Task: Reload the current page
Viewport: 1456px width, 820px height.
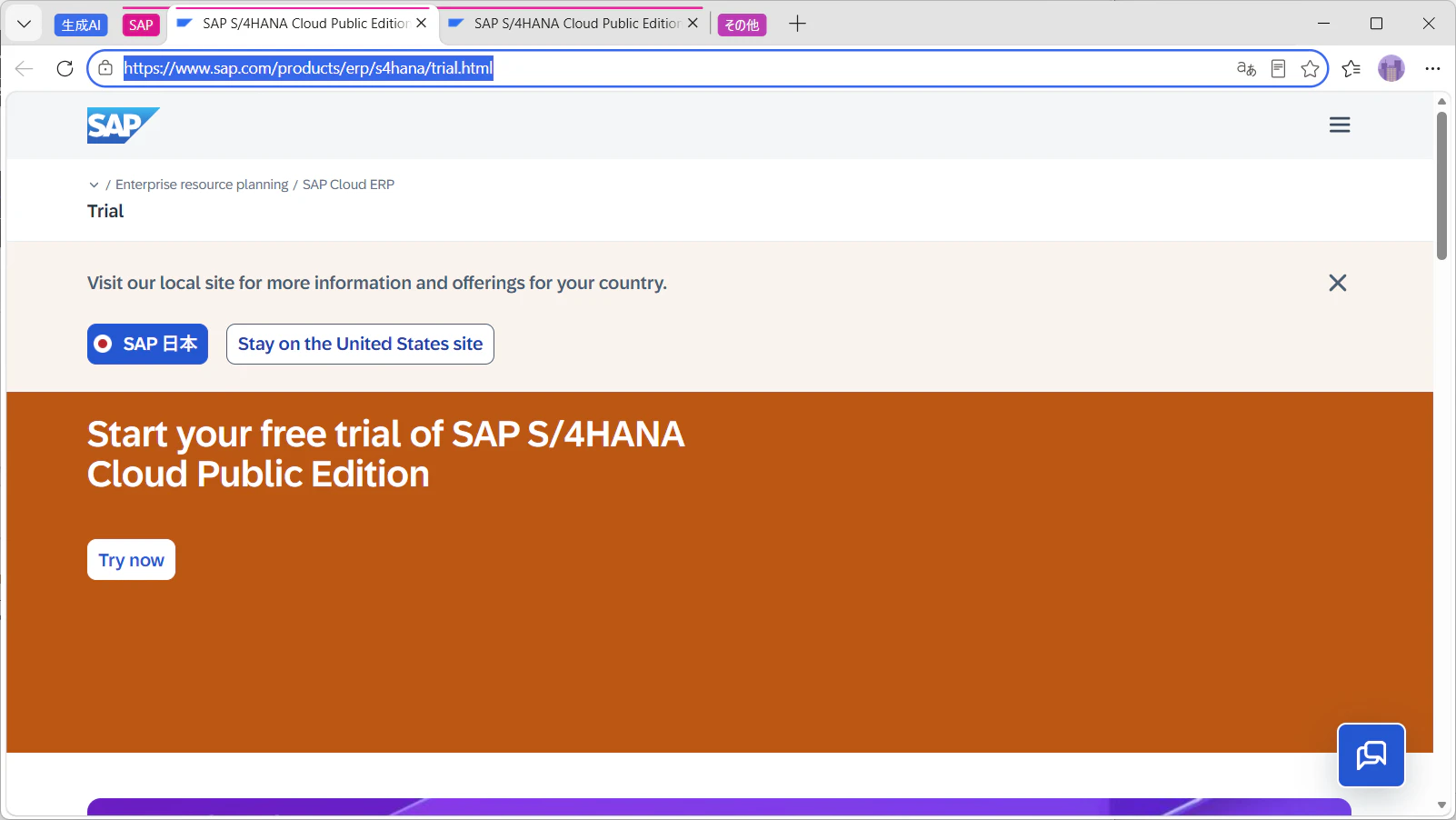Action: [x=65, y=68]
